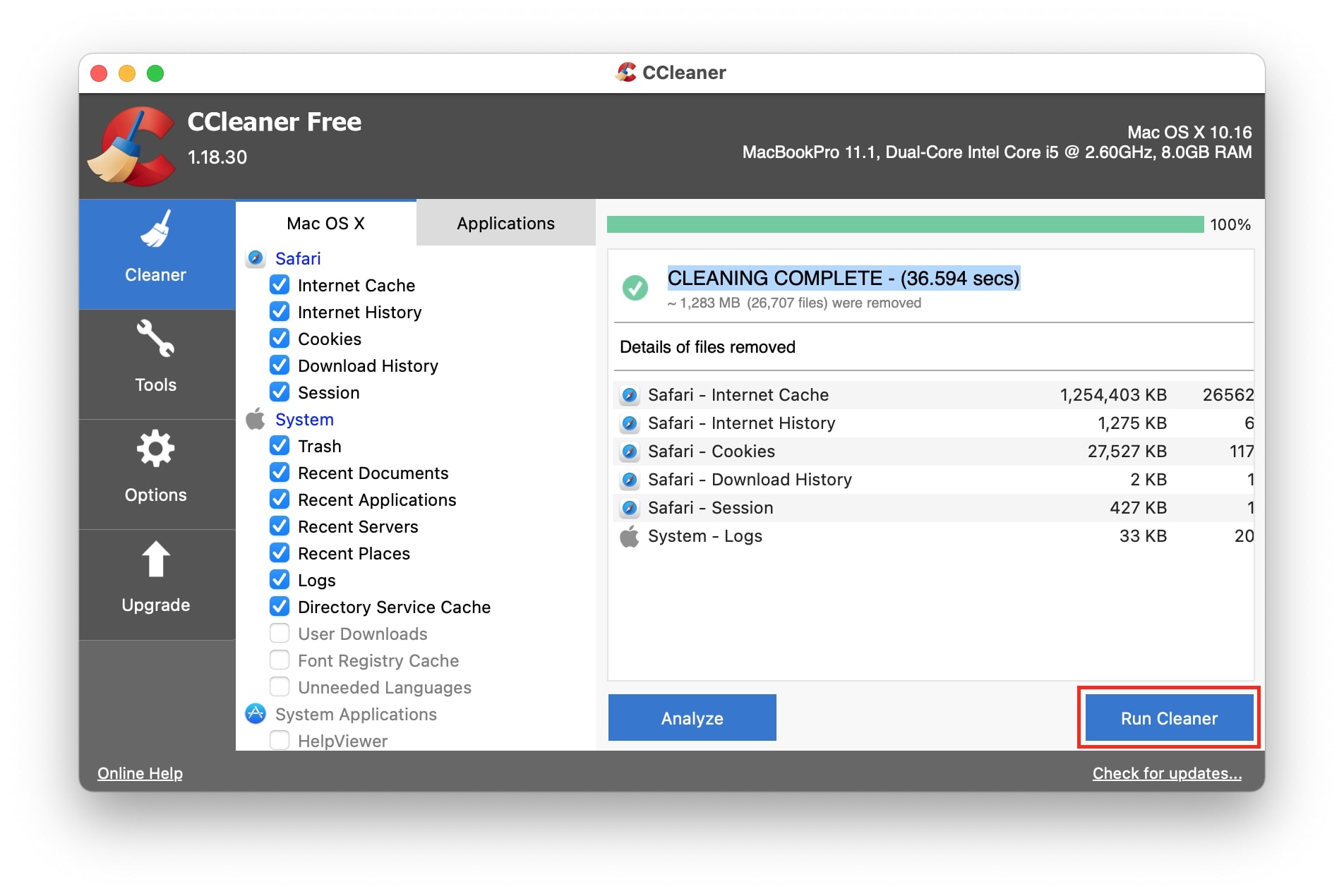Click the MacBookPro 11.1 hardware info line
1344x896 pixels.
(997, 152)
